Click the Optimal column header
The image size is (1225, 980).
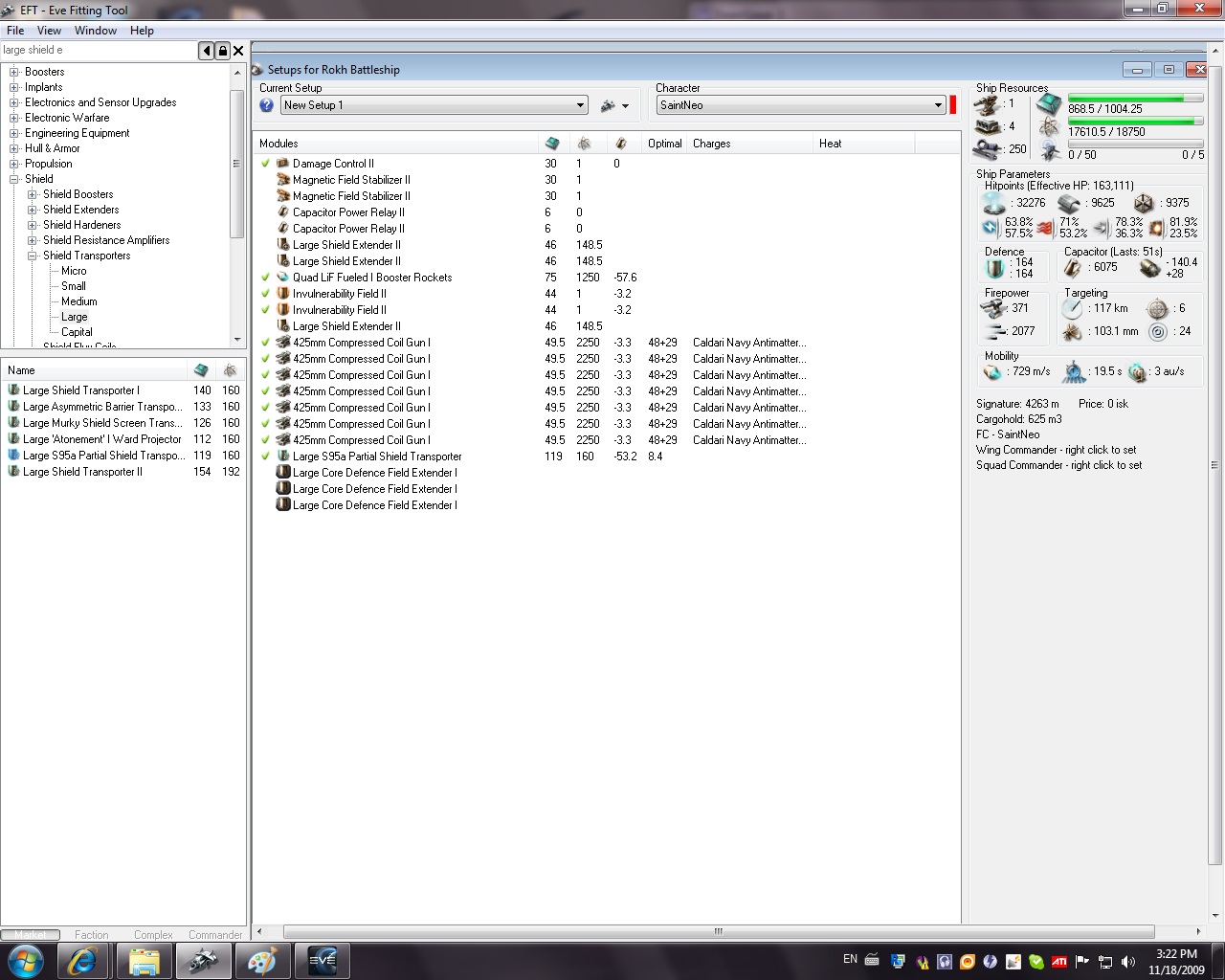(664, 144)
